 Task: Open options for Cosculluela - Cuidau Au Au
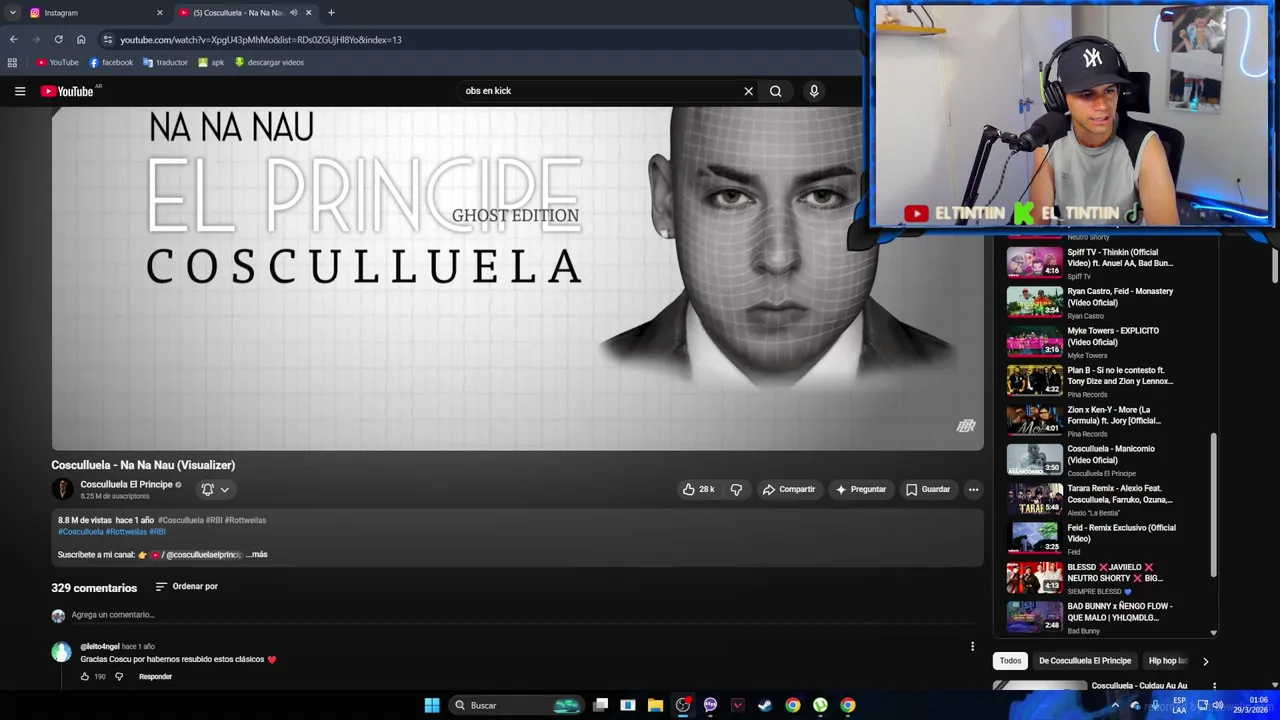point(1214,687)
